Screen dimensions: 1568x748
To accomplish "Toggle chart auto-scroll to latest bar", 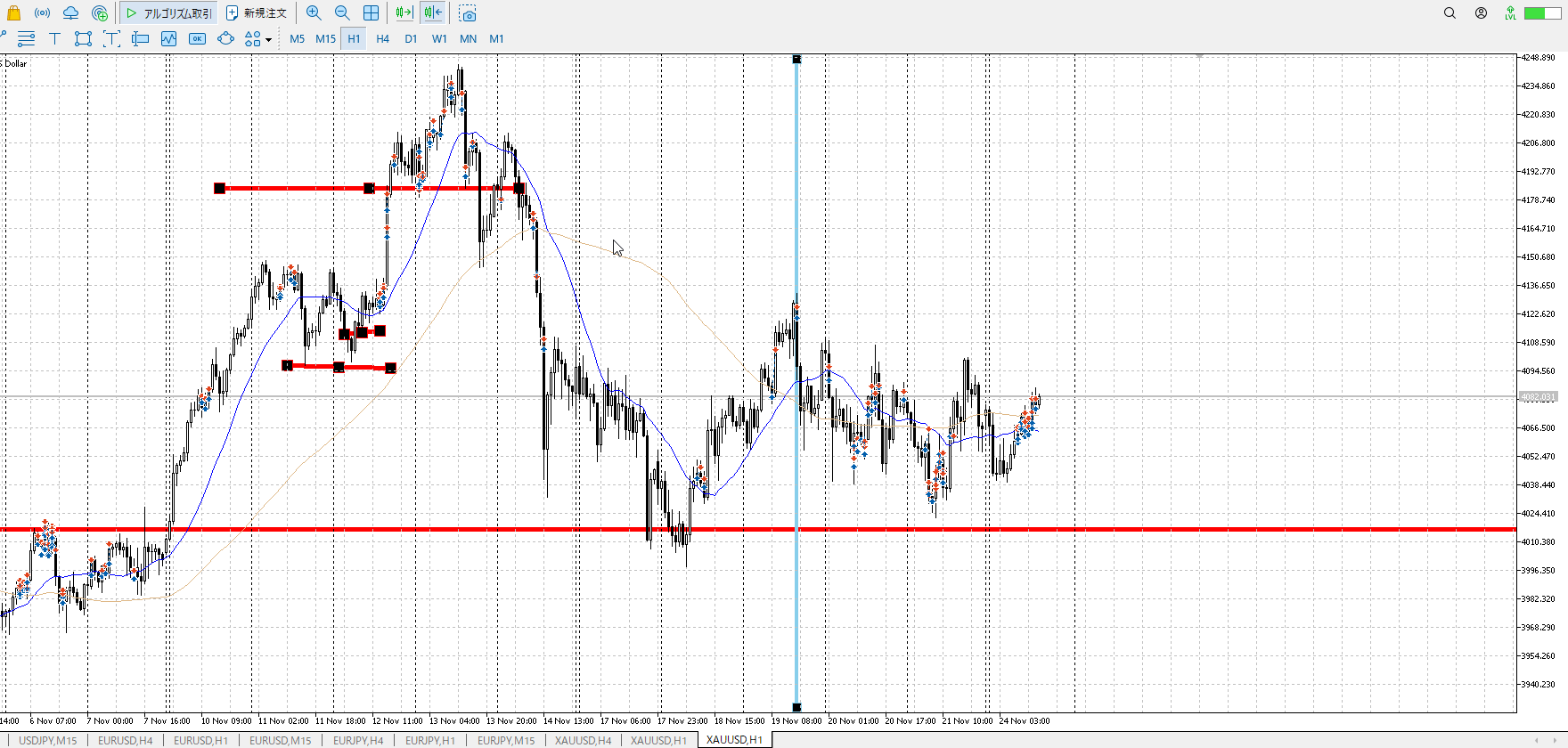I will pos(404,13).
